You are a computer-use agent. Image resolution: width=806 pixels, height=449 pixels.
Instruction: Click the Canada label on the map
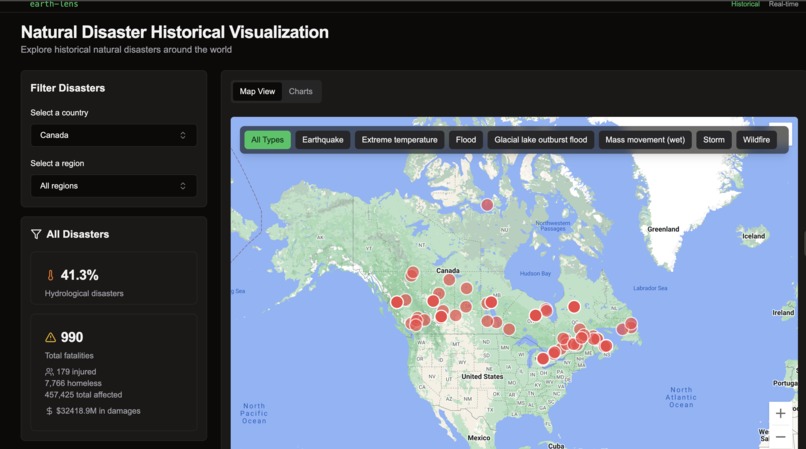pyautogui.click(x=448, y=271)
